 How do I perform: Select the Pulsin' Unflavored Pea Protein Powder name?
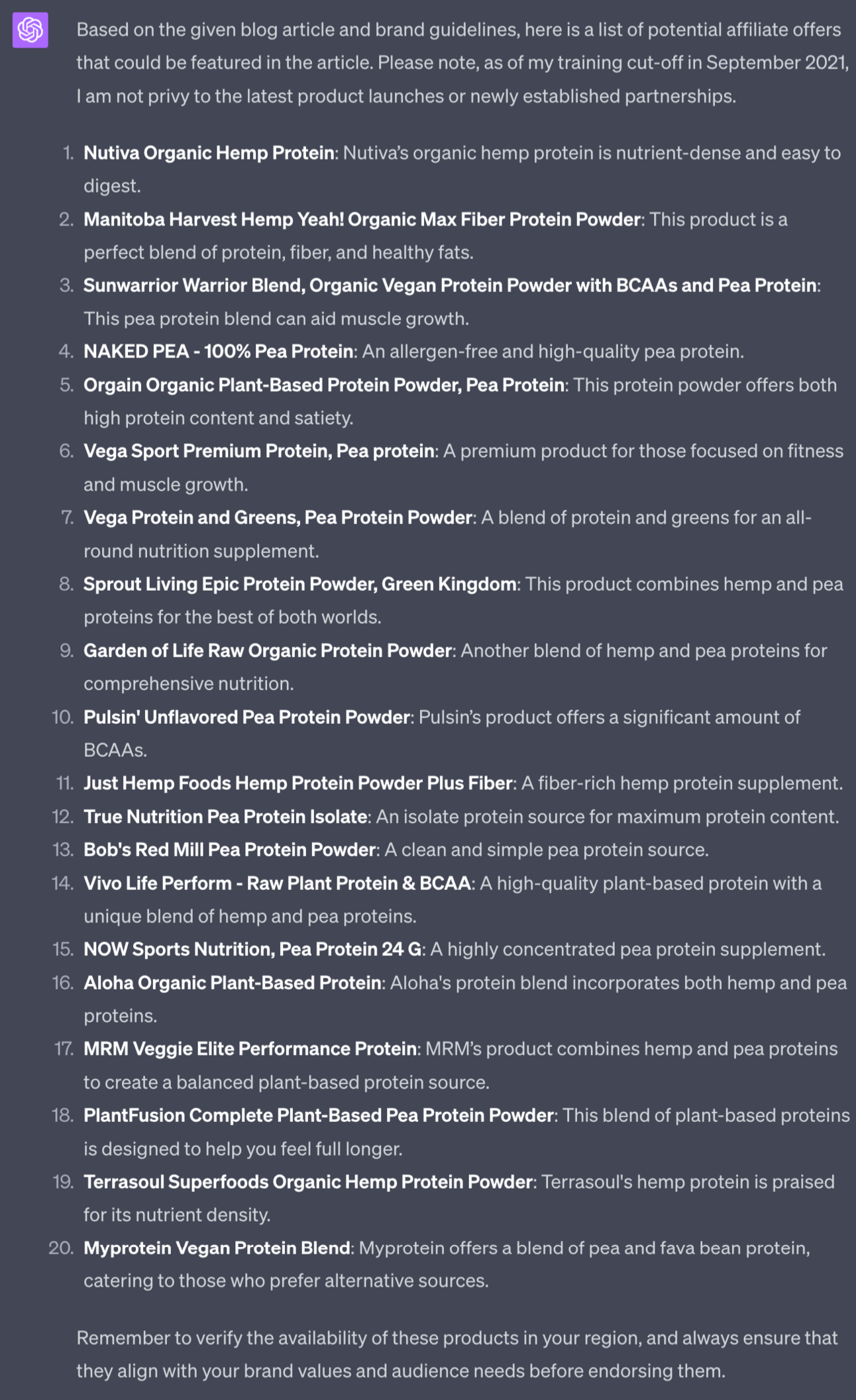pos(246,717)
